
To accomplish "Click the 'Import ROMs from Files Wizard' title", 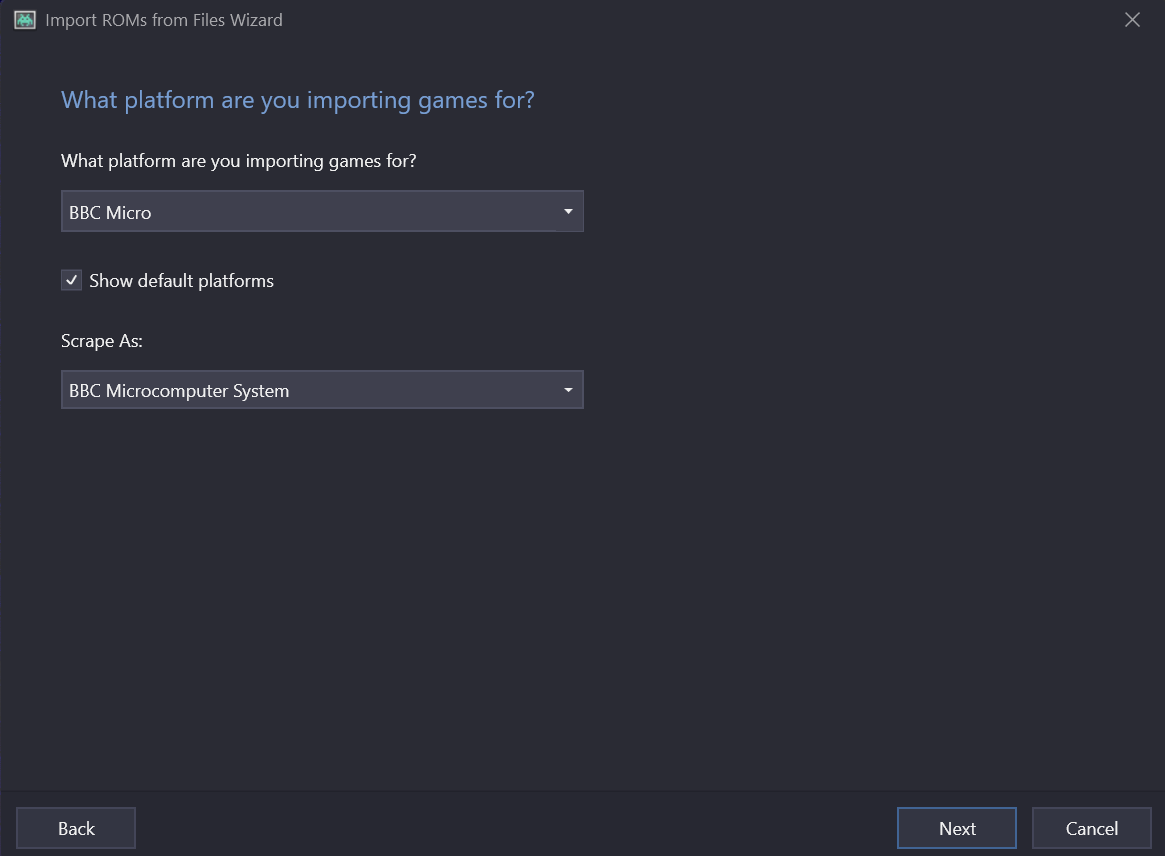I will tap(164, 20).
